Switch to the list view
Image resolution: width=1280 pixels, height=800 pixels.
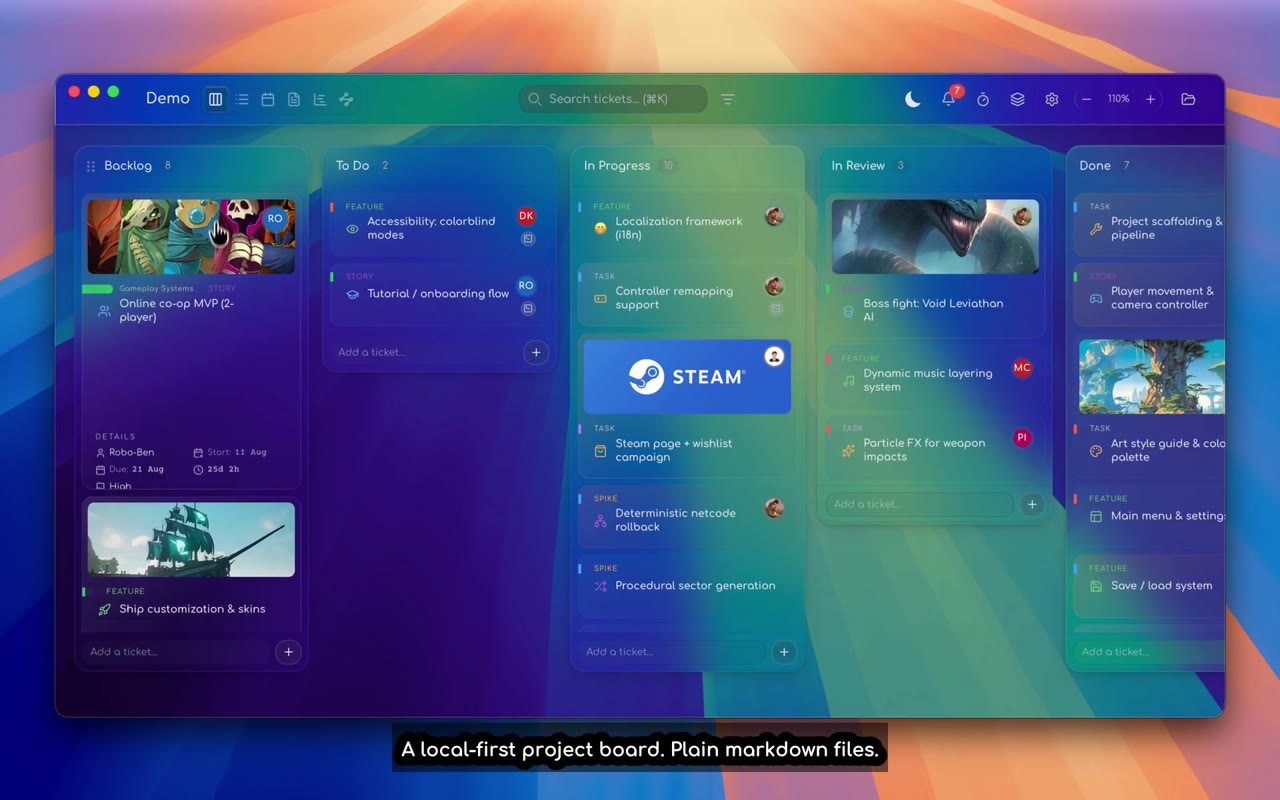(242, 99)
